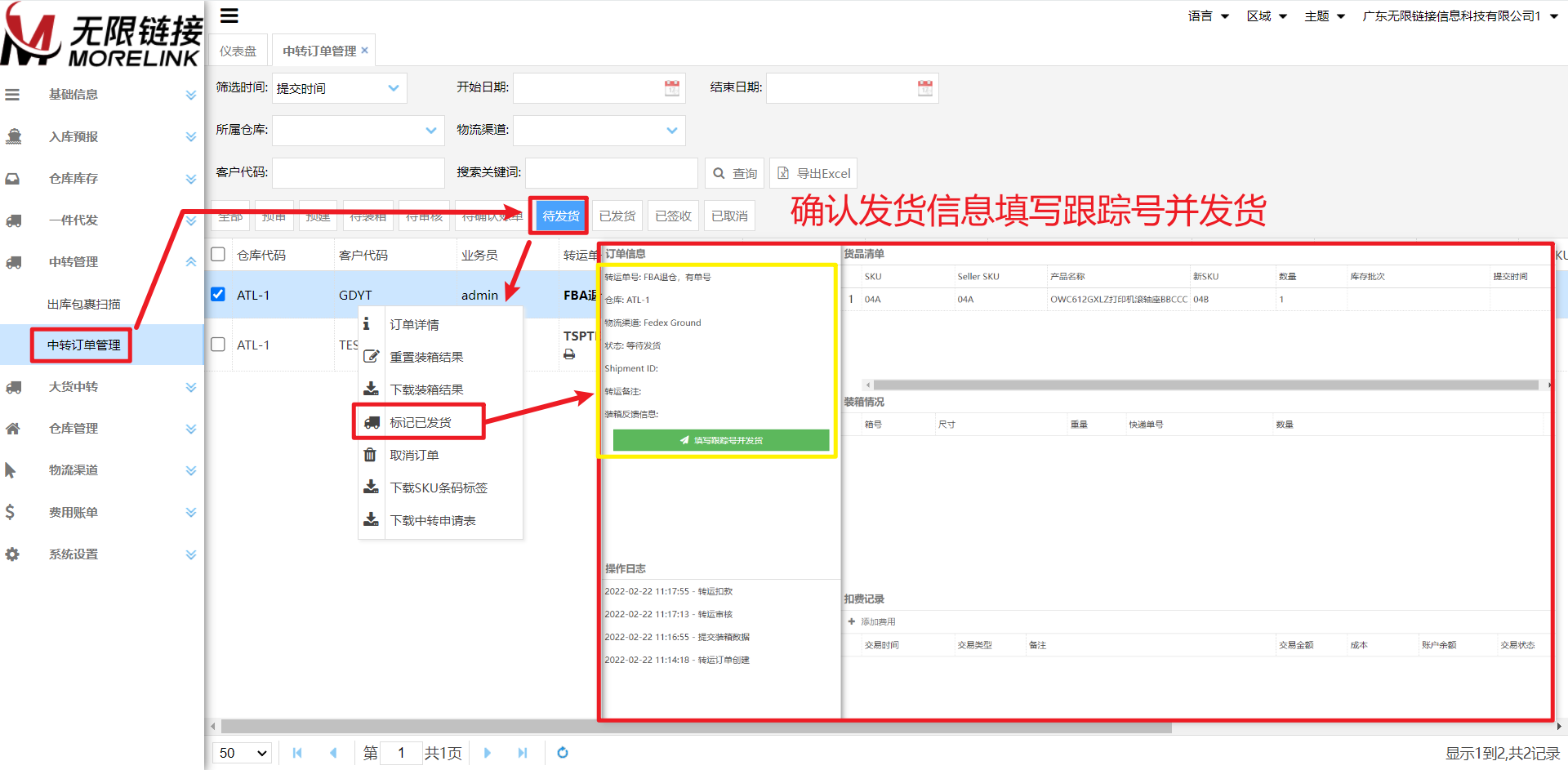Image resolution: width=1568 pixels, height=770 pixels.
Task: Click the hamburger menu icon at top
Action: tap(229, 16)
